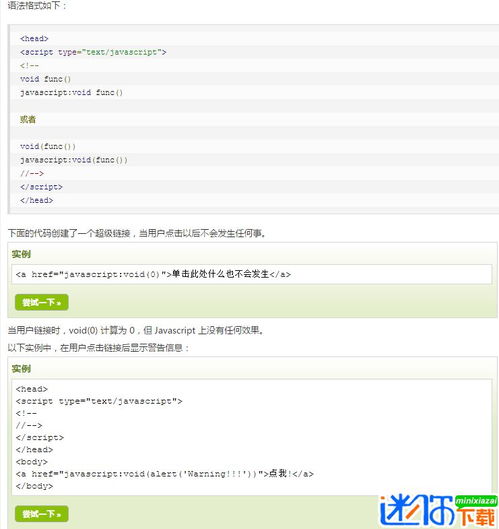Click the line 'javascript:void(func())'
Image resolution: width=499 pixels, height=529 pixels.
click(x=74, y=160)
